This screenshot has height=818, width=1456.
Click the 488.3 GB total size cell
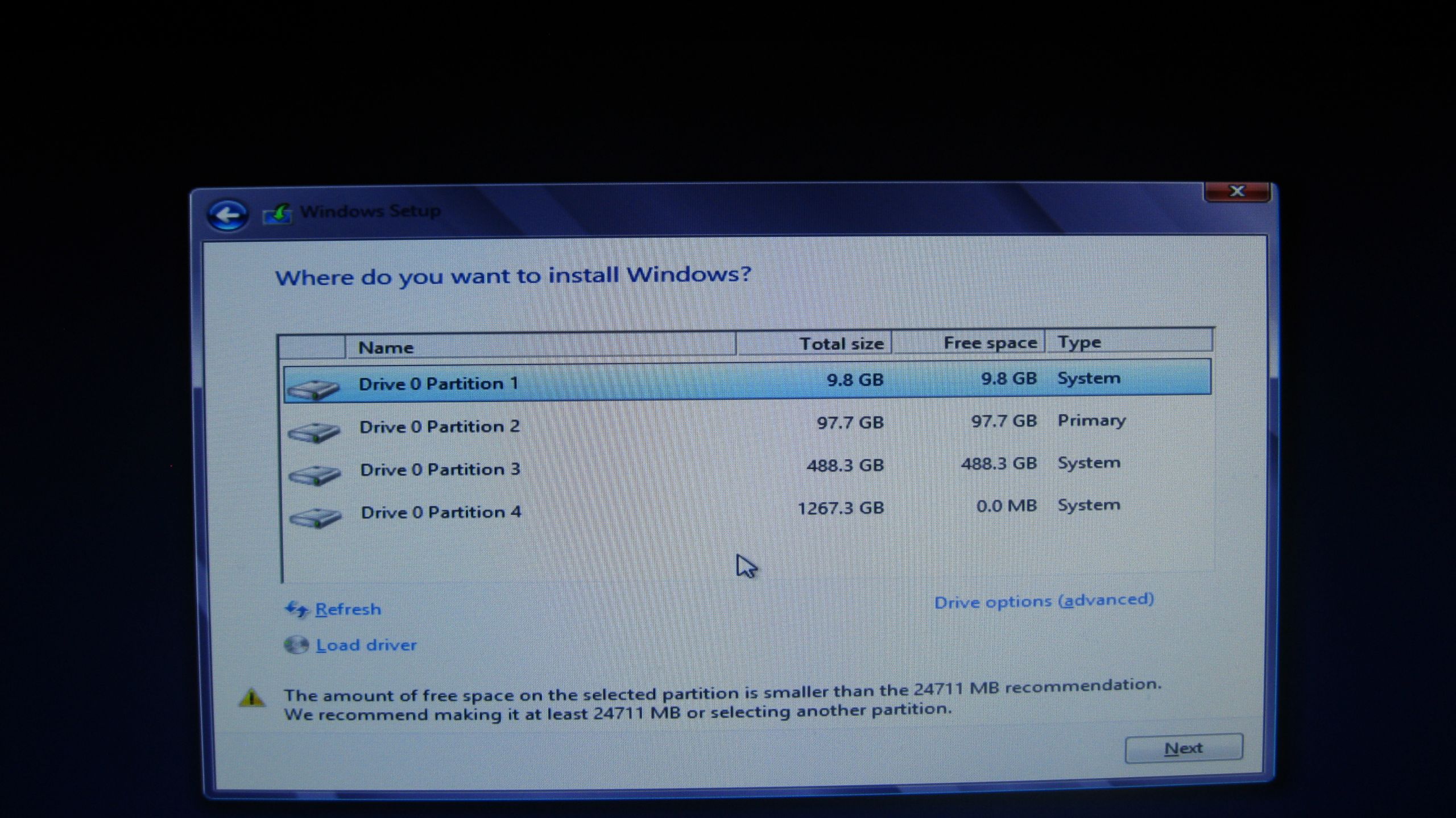coord(845,466)
